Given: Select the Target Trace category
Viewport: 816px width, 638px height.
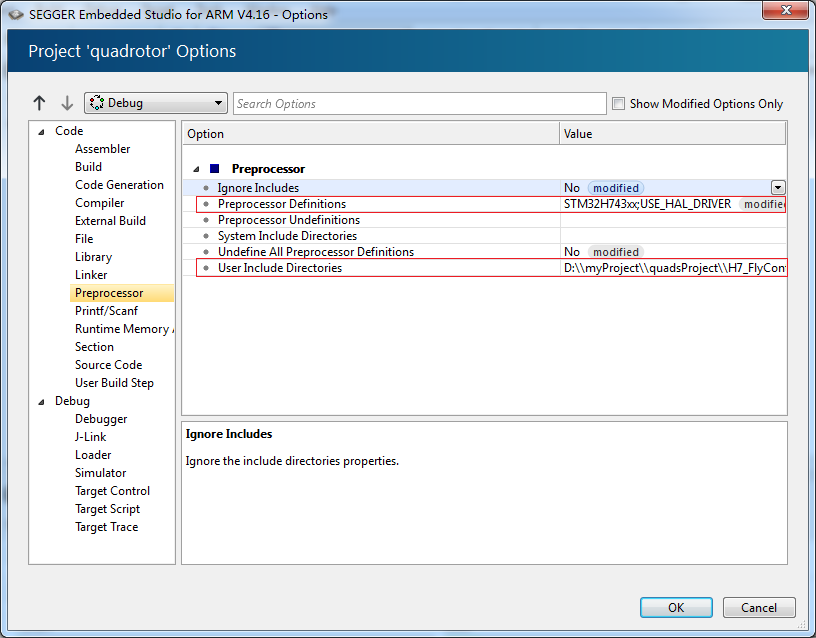Looking at the screenshot, I should pyautogui.click(x=107, y=527).
